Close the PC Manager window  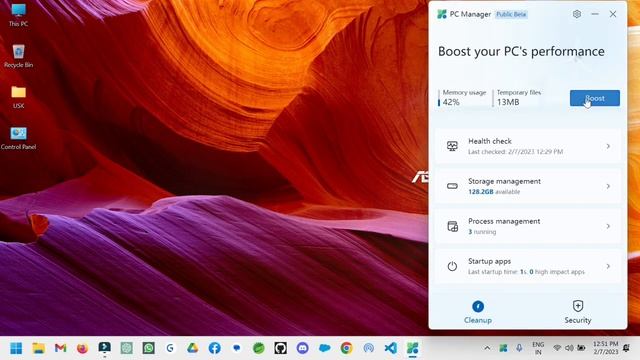(613, 14)
